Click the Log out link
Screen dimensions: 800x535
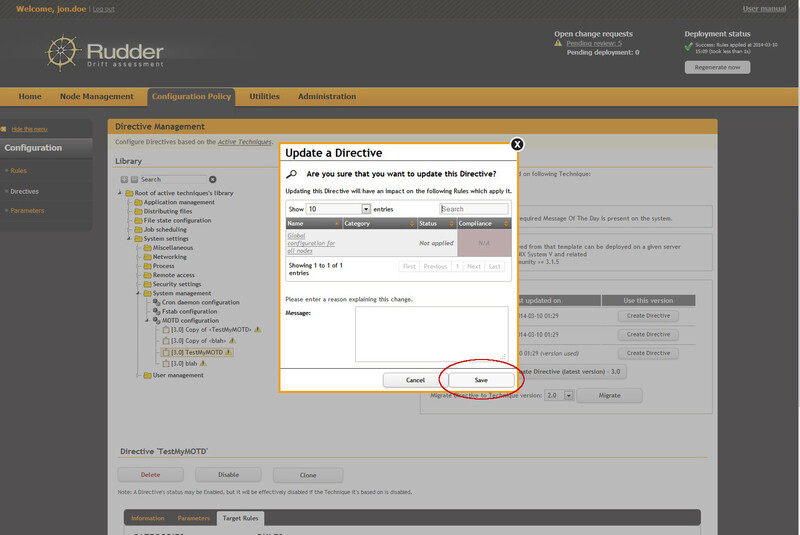pos(104,9)
